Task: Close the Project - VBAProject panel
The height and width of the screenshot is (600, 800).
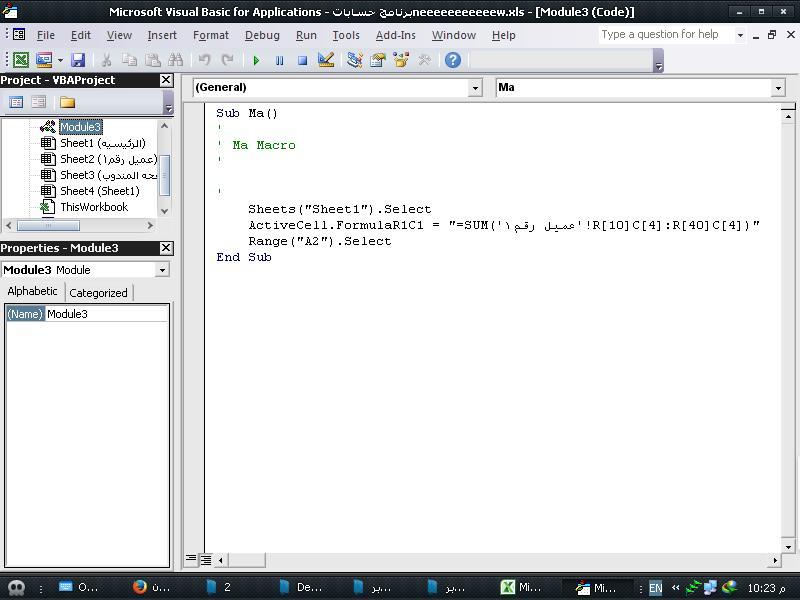Action: click(166, 80)
